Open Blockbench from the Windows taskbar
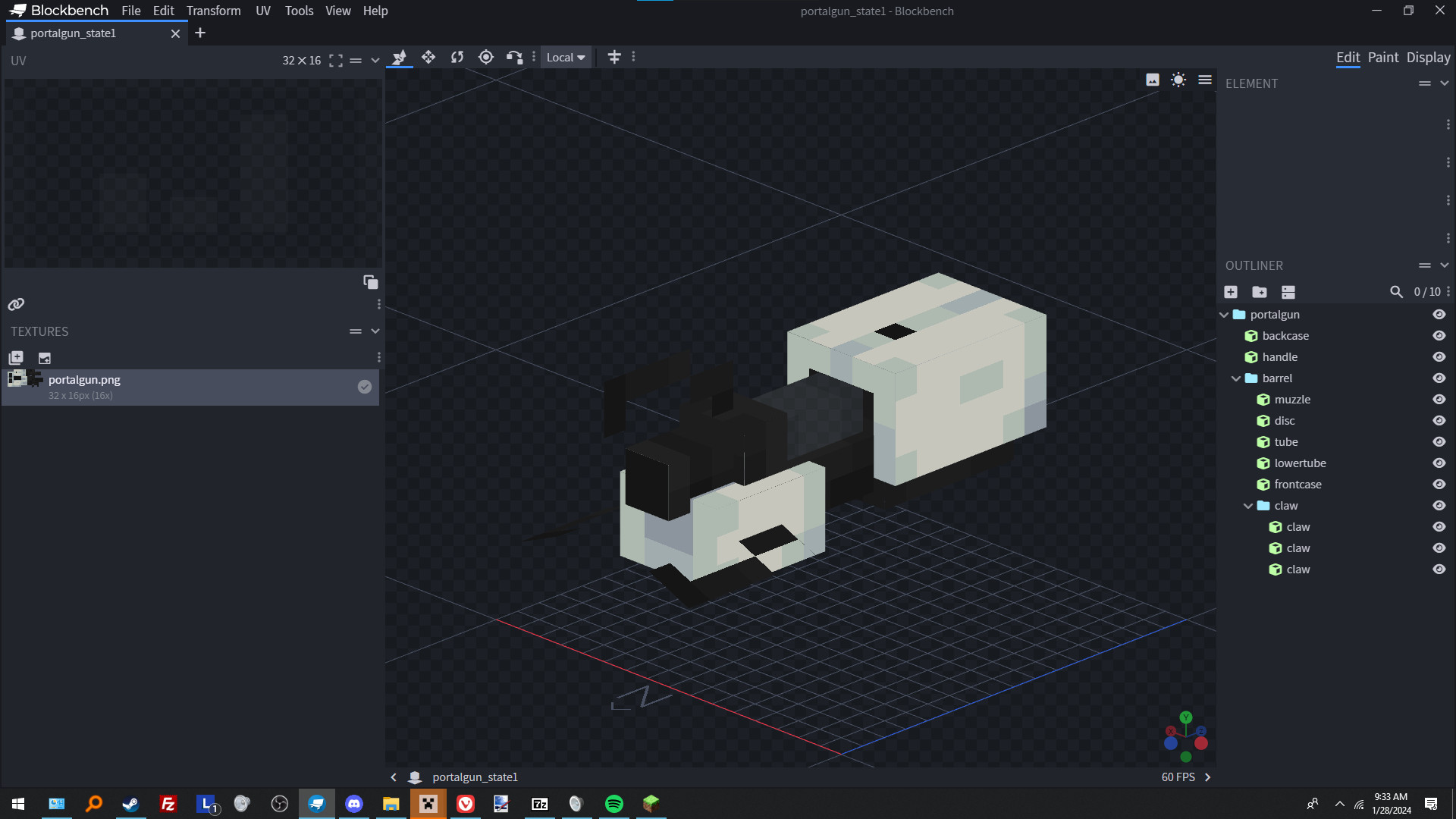The image size is (1456, 819). [317, 803]
